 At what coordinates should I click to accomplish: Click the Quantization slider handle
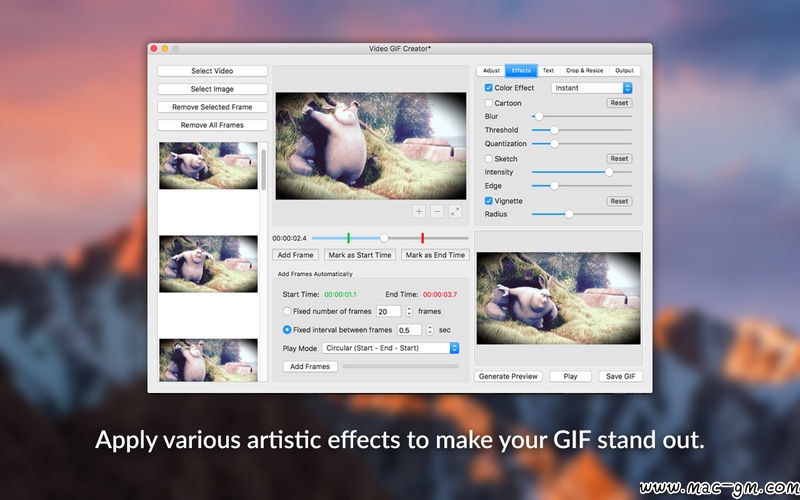554,144
